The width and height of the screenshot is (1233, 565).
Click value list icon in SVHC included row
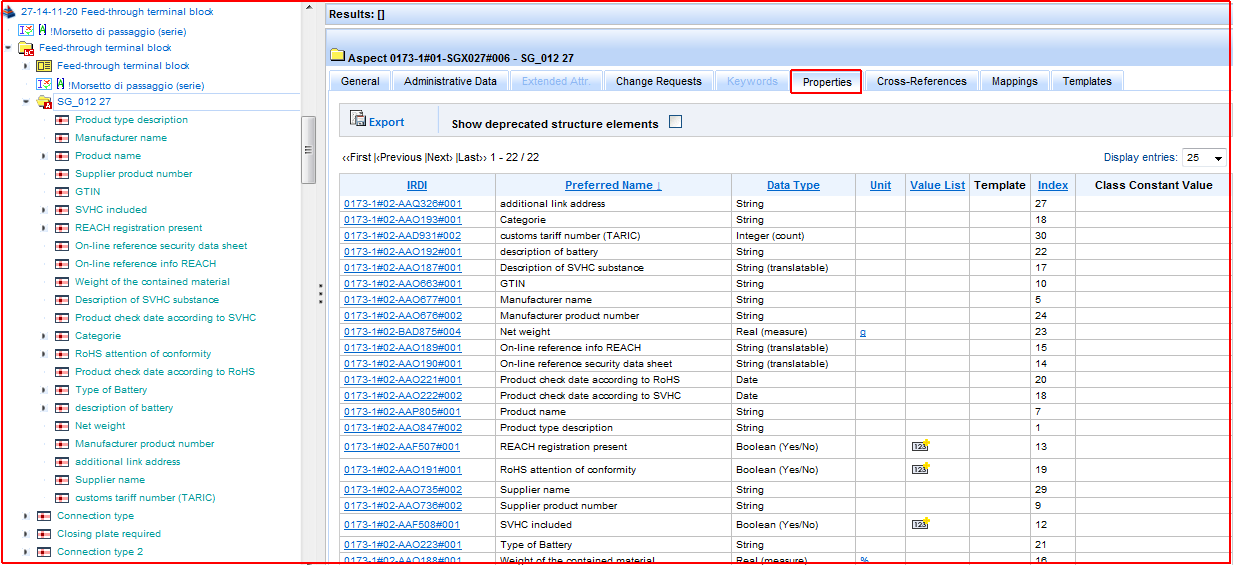click(x=920, y=523)
